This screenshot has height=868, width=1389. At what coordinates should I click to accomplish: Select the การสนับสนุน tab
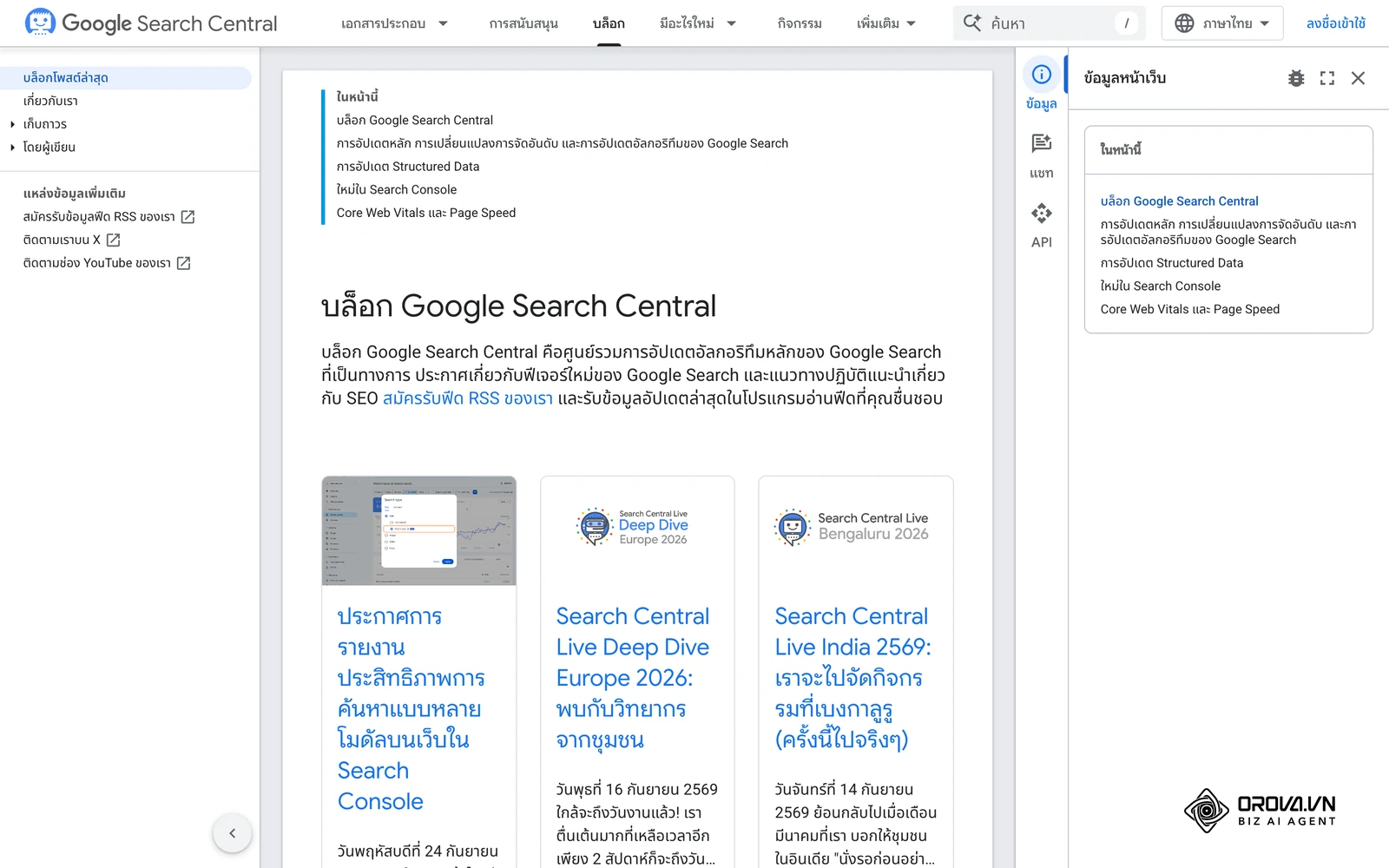tap(523, 23)
